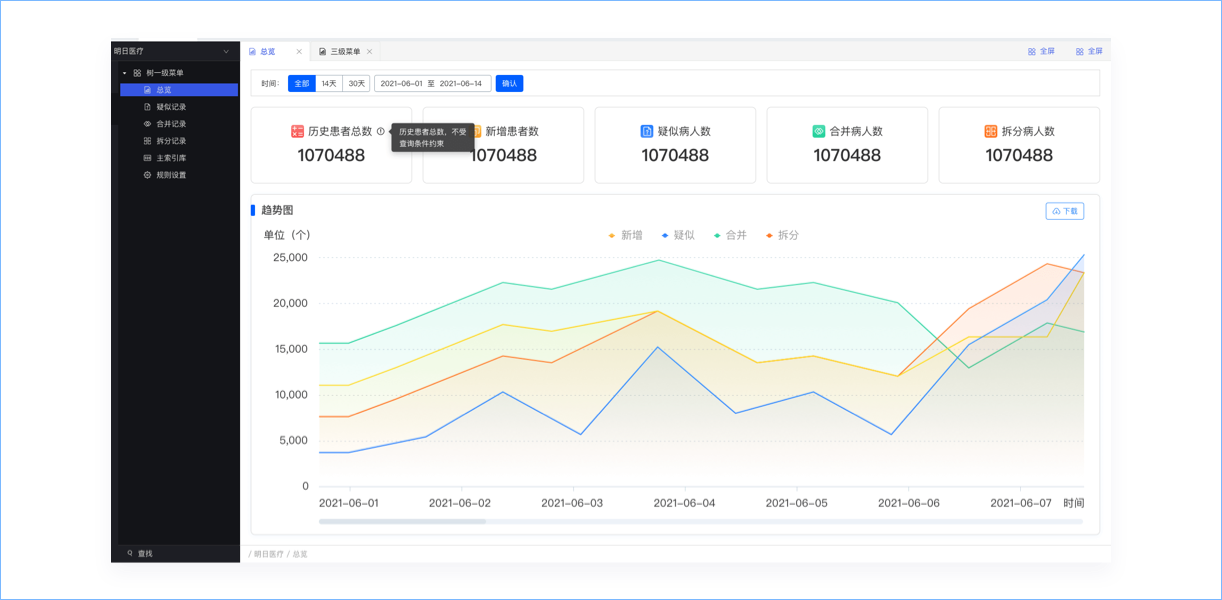Select the 全部 time range option

coord(301,84)
